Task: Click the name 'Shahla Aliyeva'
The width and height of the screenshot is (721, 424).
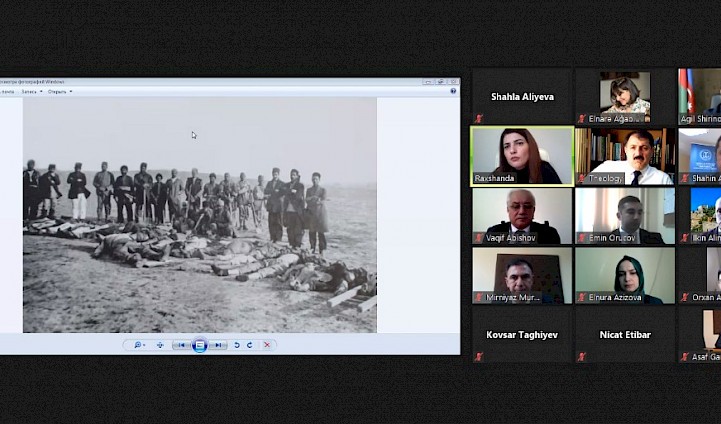Action: [x=522, y=97]
